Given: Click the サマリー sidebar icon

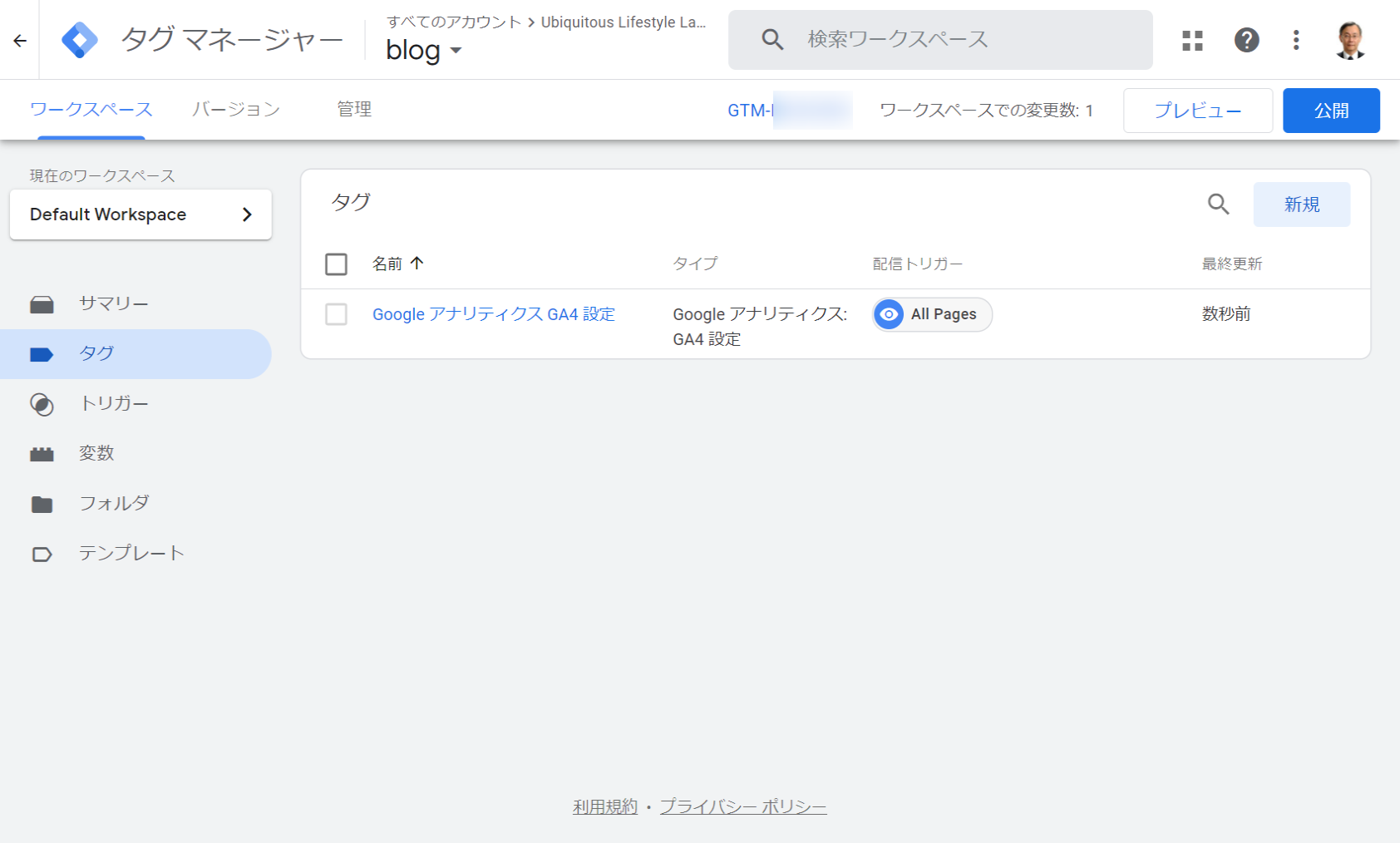Looking at the screenshot, I should [42, 304].
